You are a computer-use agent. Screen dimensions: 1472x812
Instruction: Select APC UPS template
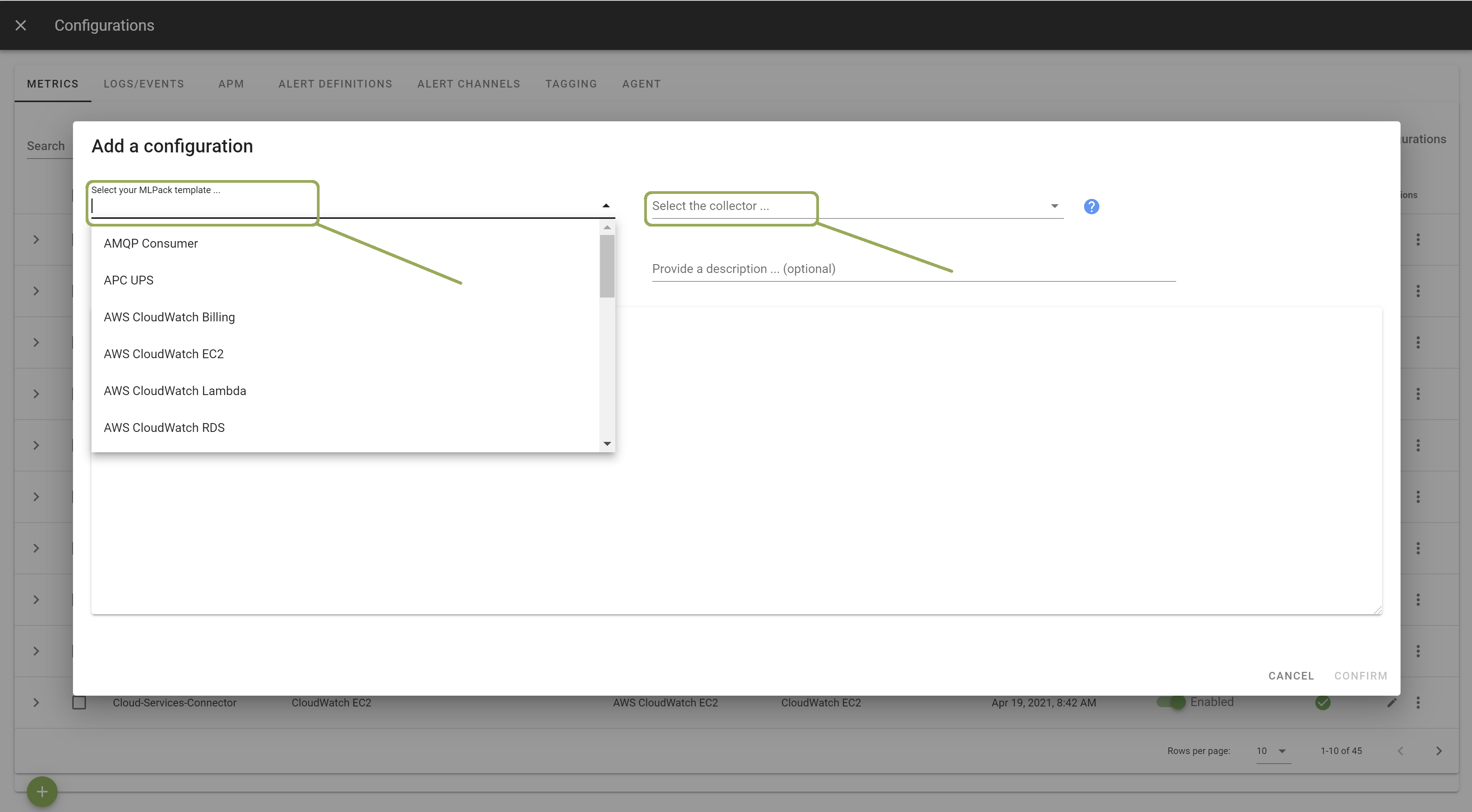click(128, 279)
